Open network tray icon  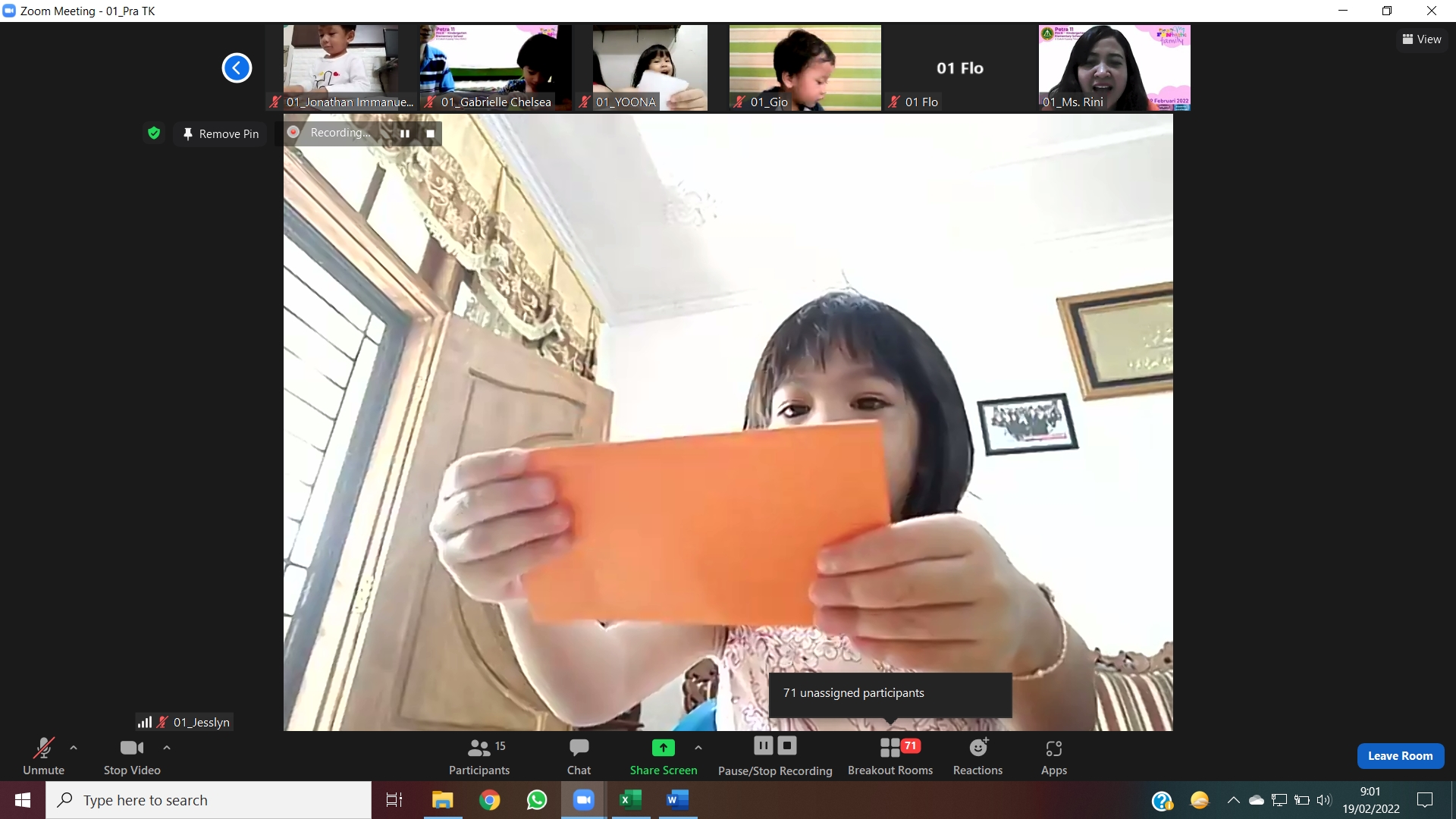(1279, 800)
